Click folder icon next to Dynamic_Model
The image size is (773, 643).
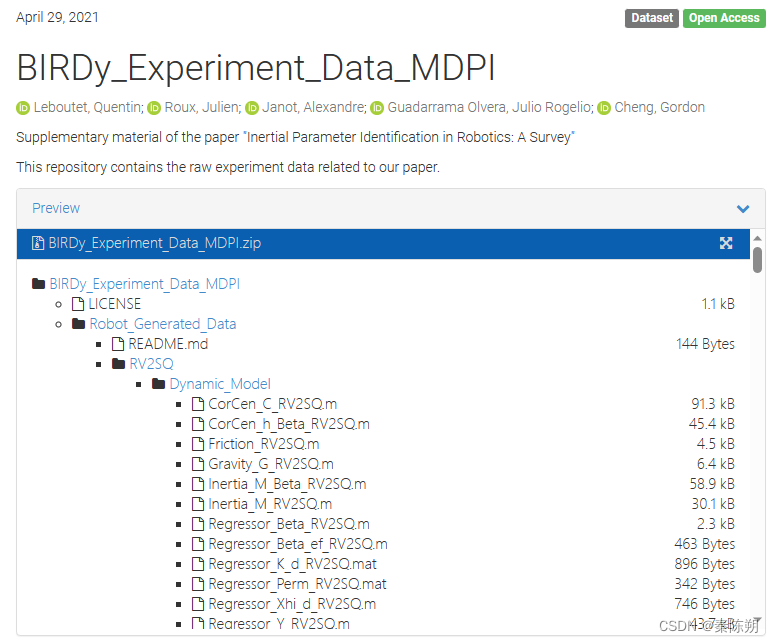pos(158,384)
